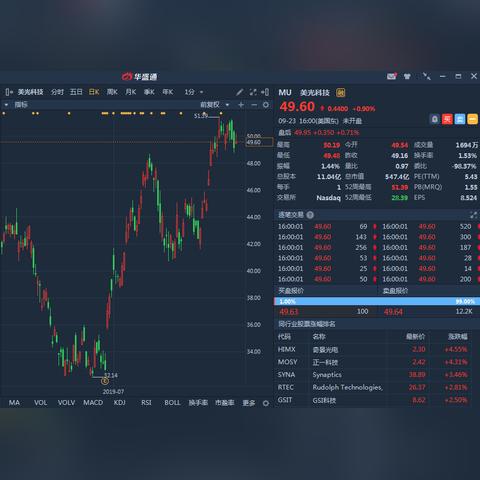Open 更多 more indicators list
Viewport: 480px width, 480px height.
coord(249,403)
